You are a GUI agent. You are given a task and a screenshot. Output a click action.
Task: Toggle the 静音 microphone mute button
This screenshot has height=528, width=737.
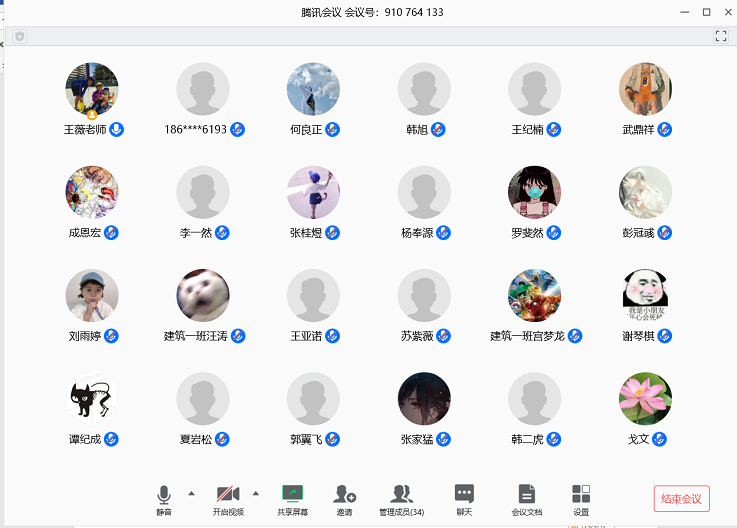tap(164, 494)
